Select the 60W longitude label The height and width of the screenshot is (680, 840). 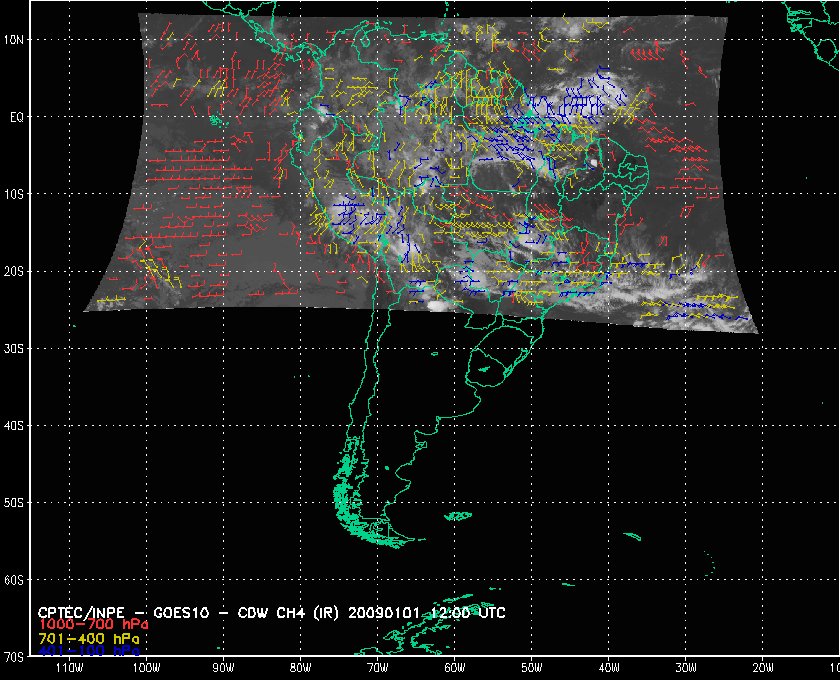click(x=454, y=669)
